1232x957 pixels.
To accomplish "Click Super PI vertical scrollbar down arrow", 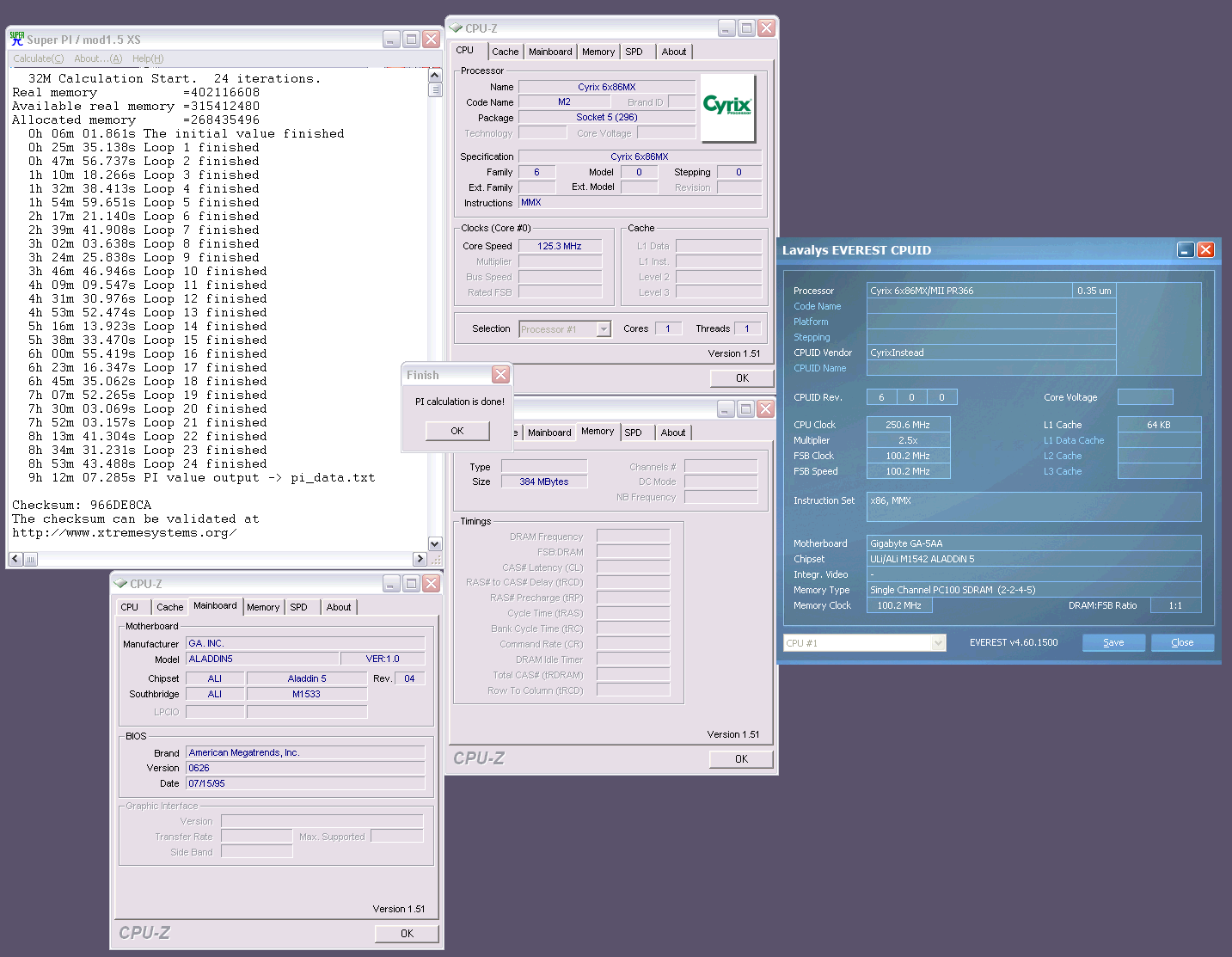I will pyautogui.click(x=435, y=544).
